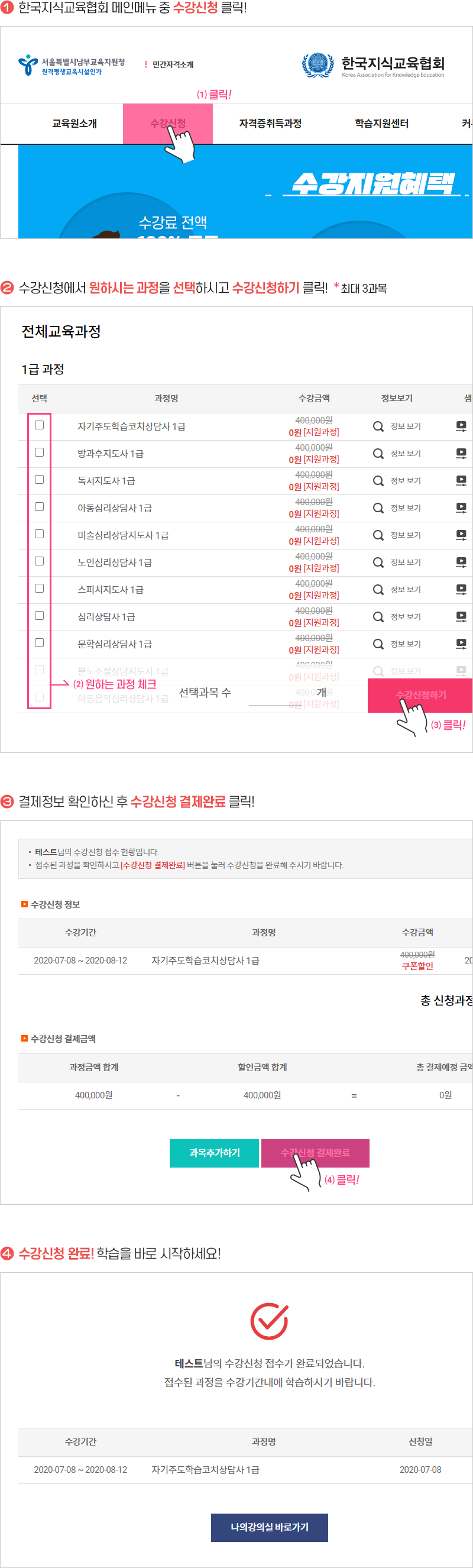
Task: Click the teal 과목추가하기 button
Action: click(214, 1153)
